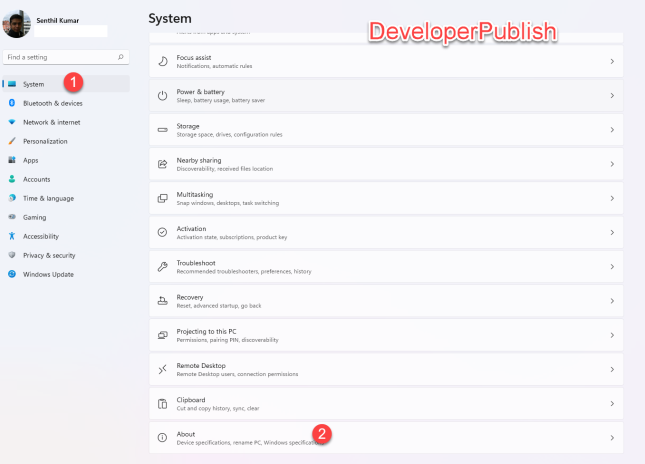Click the Remote Desktop icon
The width and height of the screenshot is (645, 464).
[162, 369]
